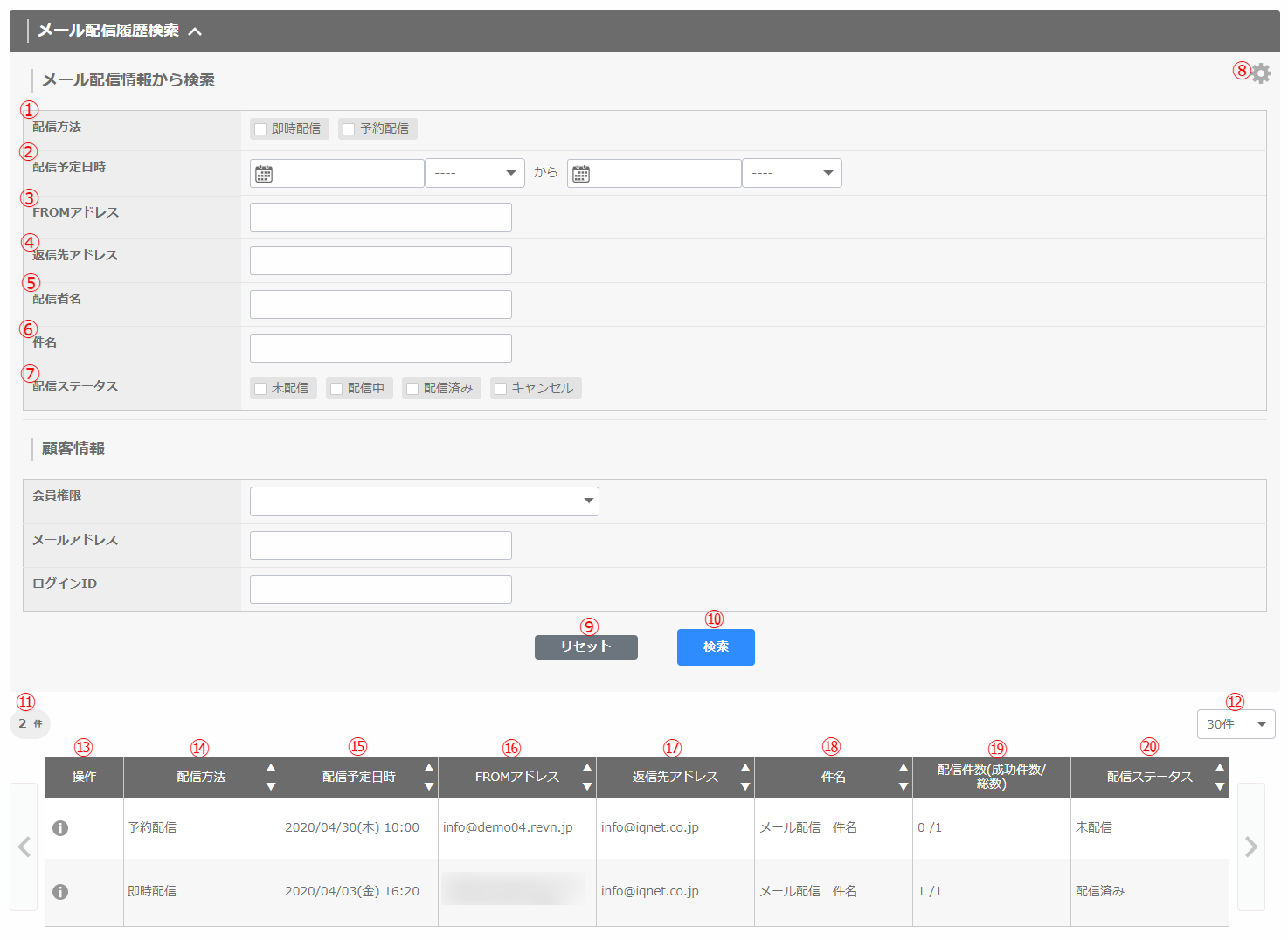This screenshot has width=1288, height=940.
Task: Focus the FROMアドレス input field
Action: point(381,218)
